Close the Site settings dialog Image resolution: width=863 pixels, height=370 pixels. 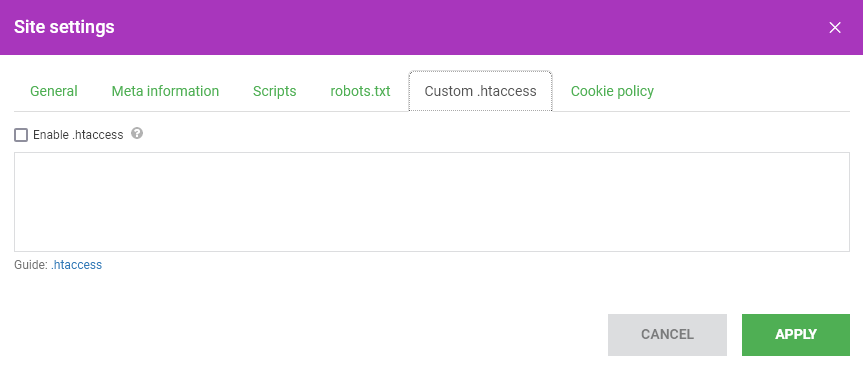[835, 28]
